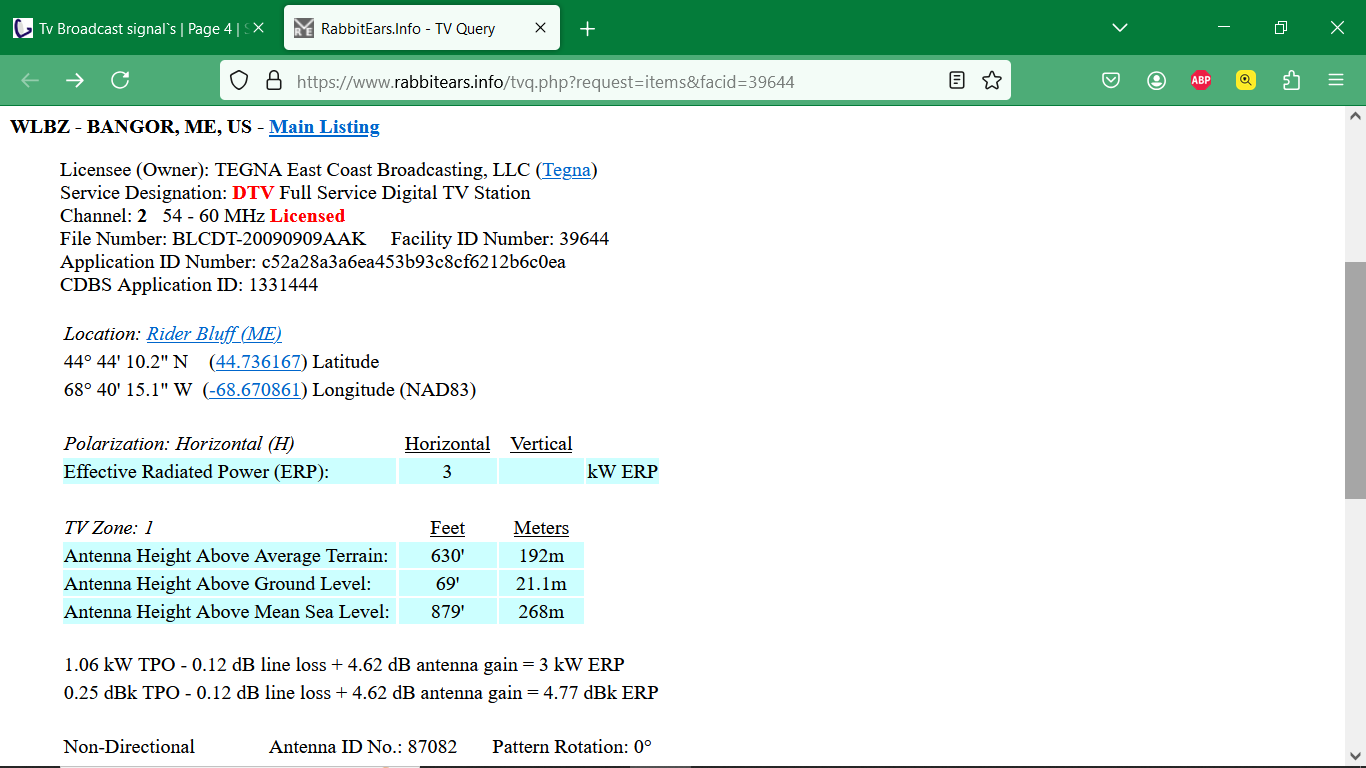Open extensions puzzle icon
Image resolution: width=1366 pixels, height=768 pixels.
(x=1291, y=81)
